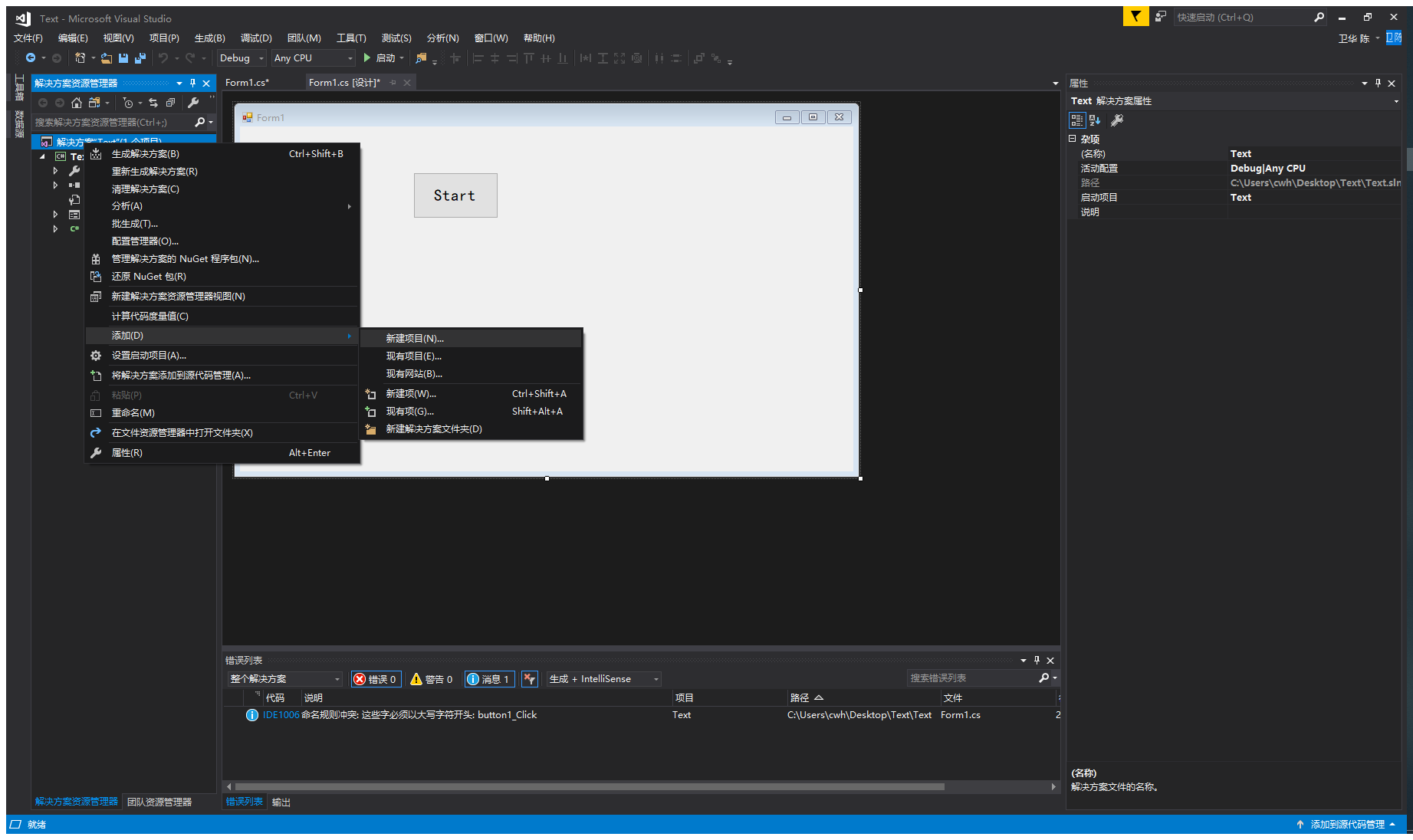Click collapse all icon in Solution Explorer

[171, 103]
